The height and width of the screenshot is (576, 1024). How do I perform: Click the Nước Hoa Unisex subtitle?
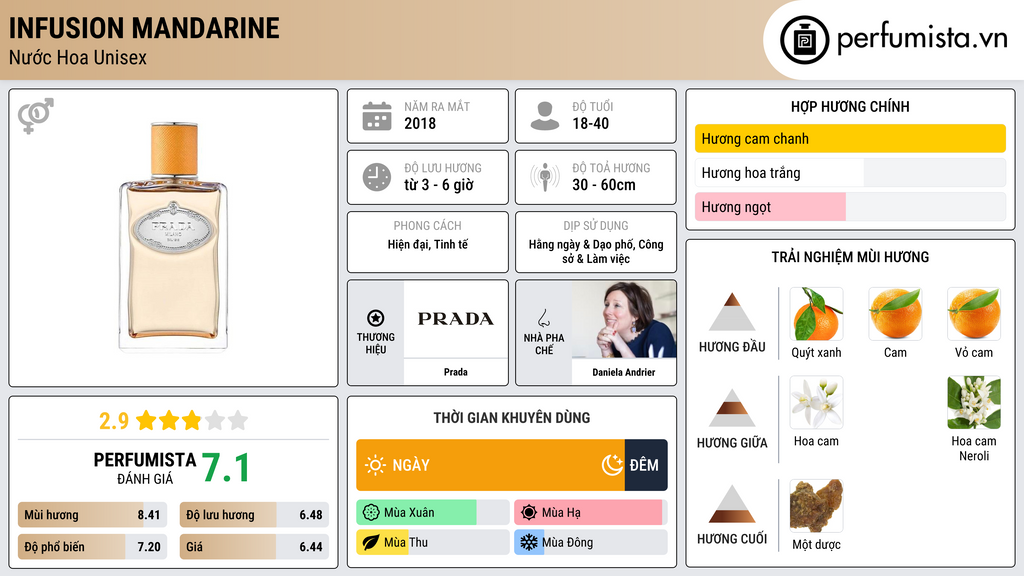(78, 57)
